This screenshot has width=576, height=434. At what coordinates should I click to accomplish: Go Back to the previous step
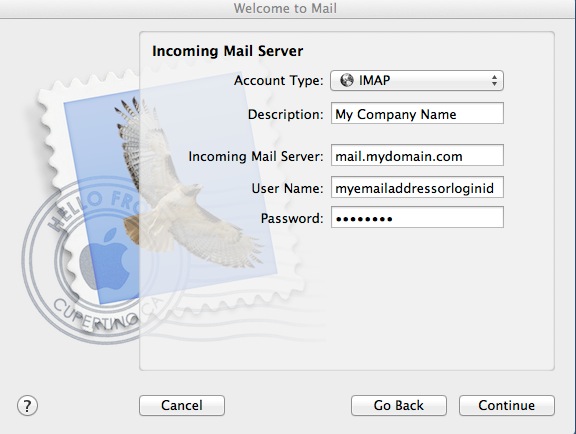tap(399, 405)
